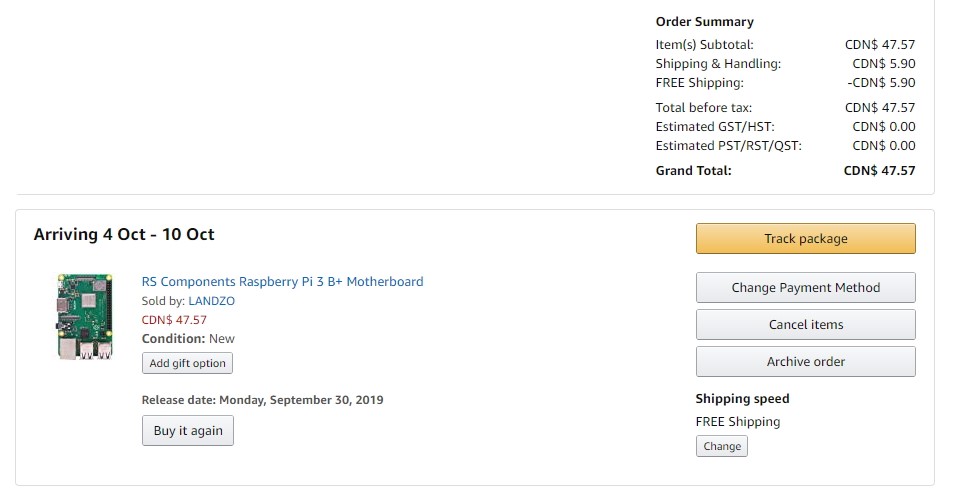Select the Grand Total amount

pos(879,171)
